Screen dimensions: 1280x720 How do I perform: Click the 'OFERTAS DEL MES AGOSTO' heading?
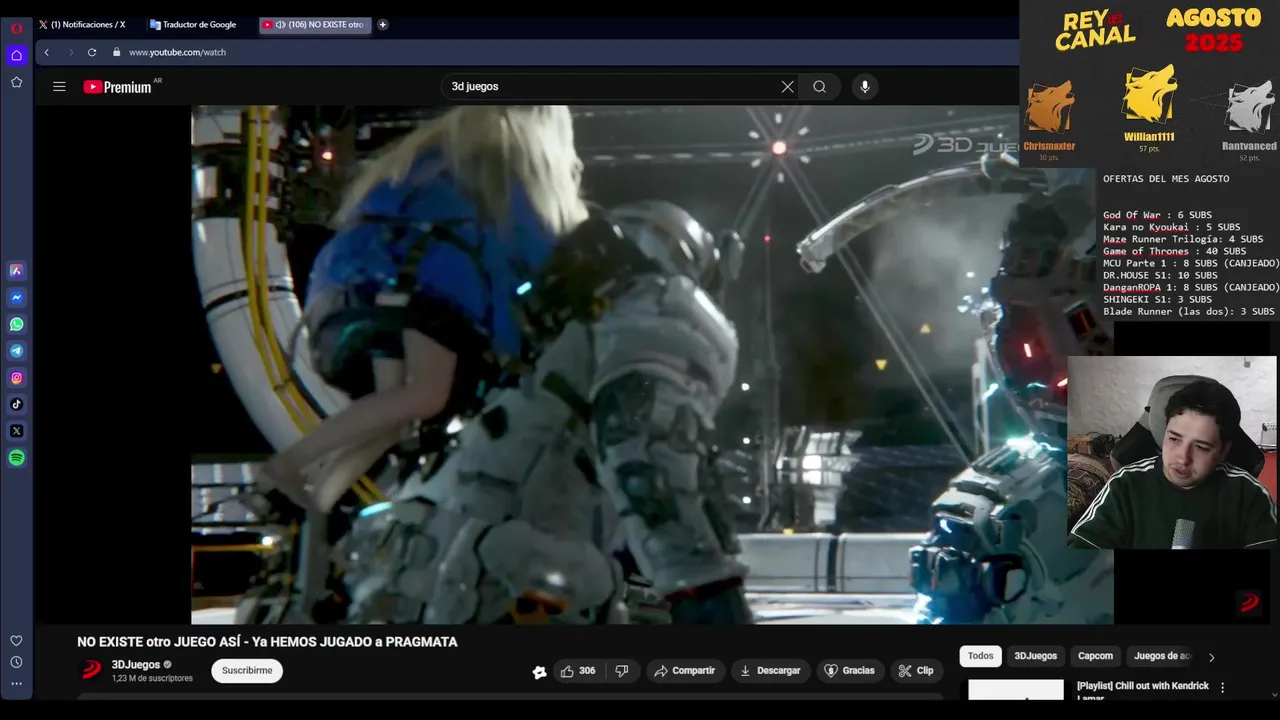(1166, 179)
